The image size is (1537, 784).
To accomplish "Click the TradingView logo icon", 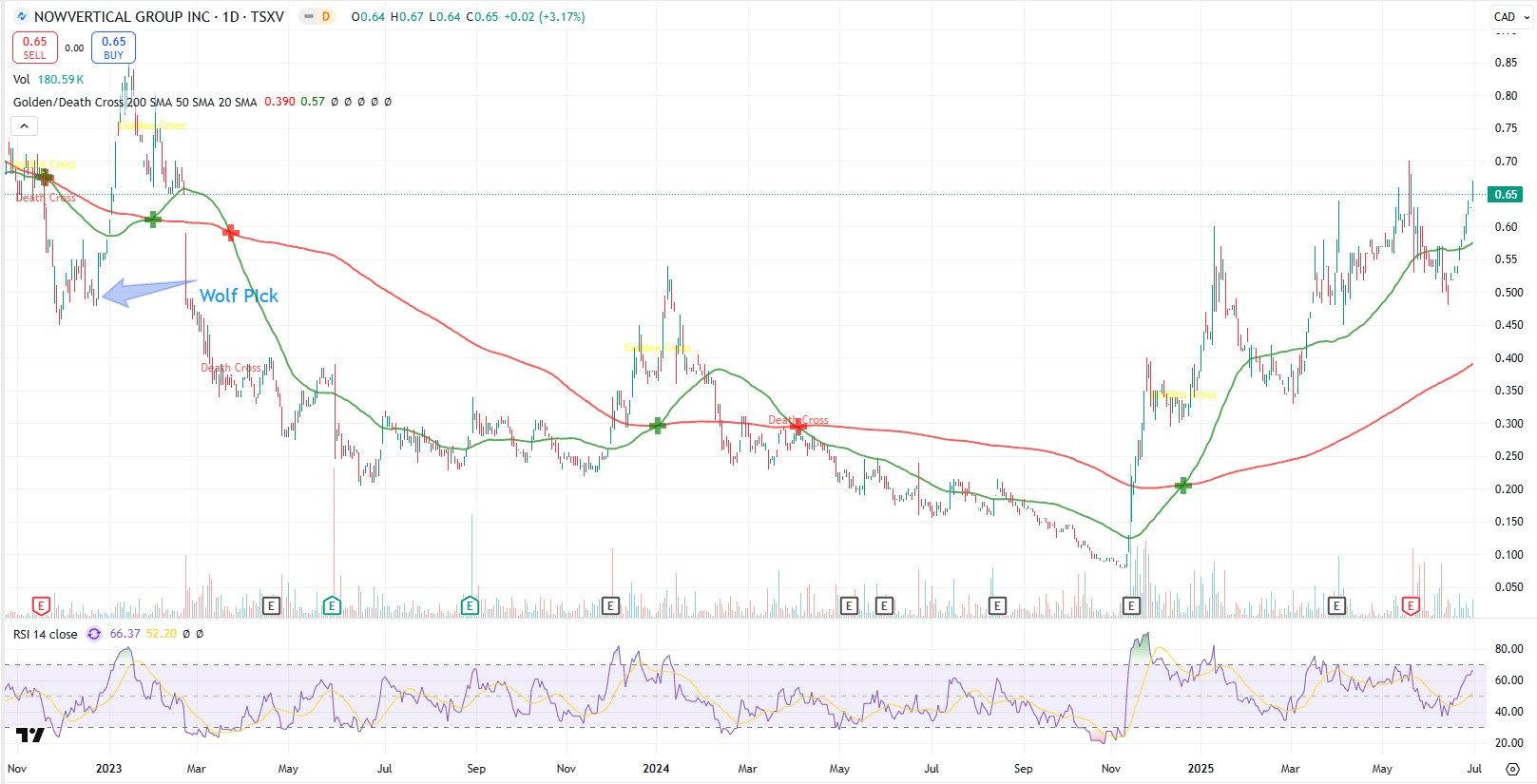I will tap(30, 735).
